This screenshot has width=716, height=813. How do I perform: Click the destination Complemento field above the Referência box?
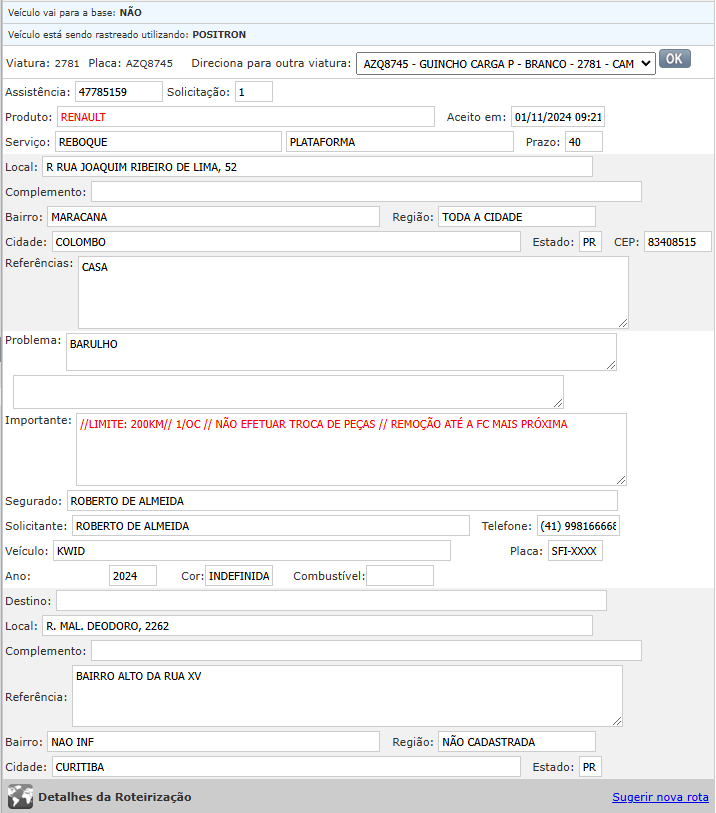[367, 651]
